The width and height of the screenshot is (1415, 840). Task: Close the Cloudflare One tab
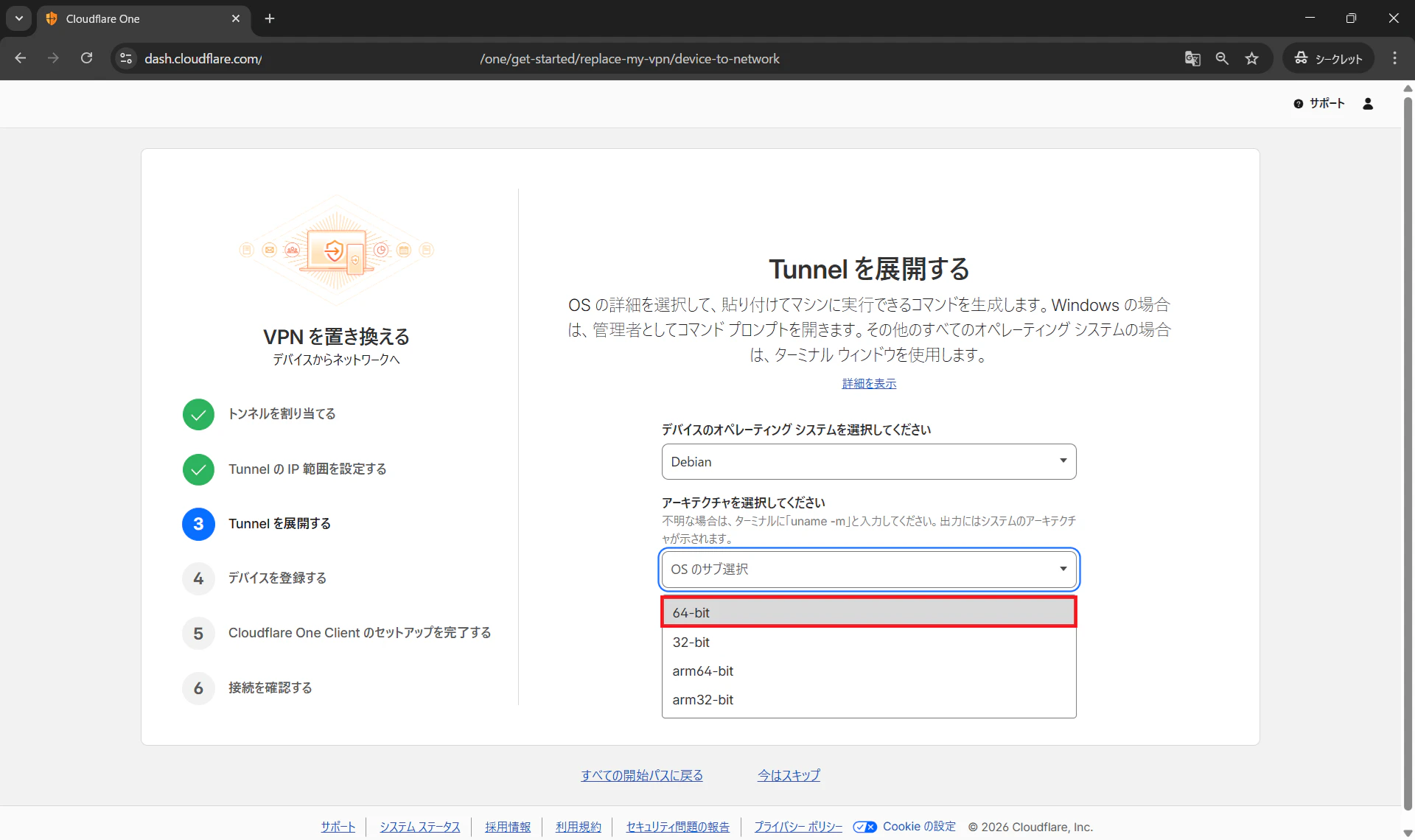point(236,18)
